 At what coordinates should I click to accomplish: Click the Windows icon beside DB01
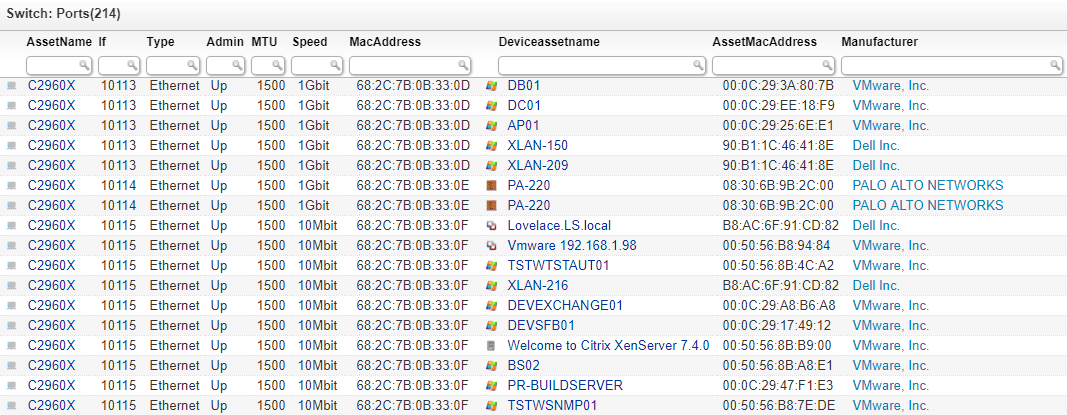[491, 86]
